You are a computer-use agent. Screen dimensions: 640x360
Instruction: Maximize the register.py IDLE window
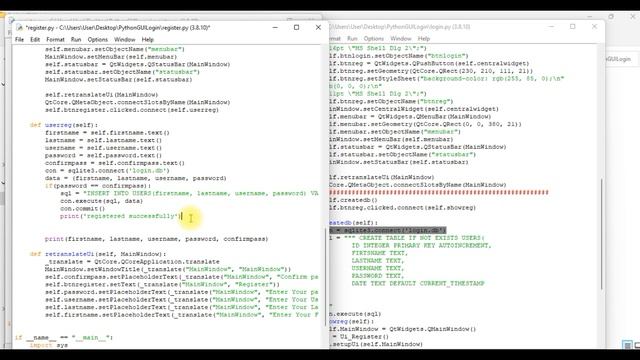pos(296,27)
